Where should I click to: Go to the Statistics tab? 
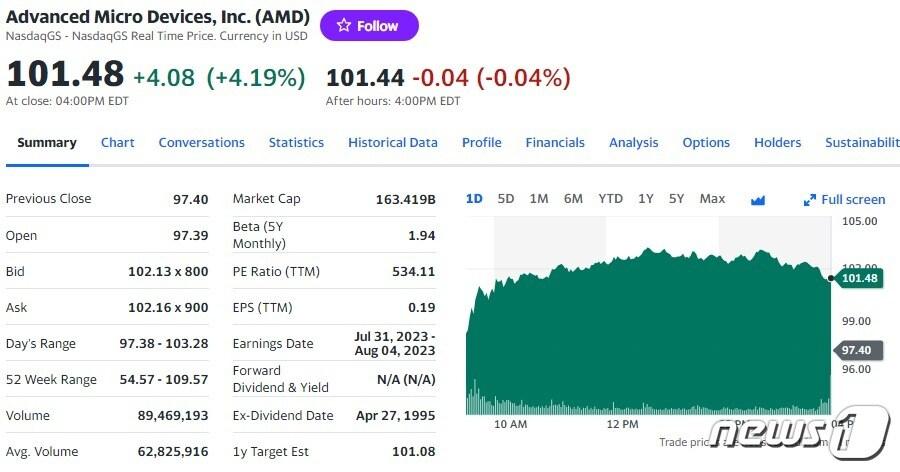(x=296, y=143)
